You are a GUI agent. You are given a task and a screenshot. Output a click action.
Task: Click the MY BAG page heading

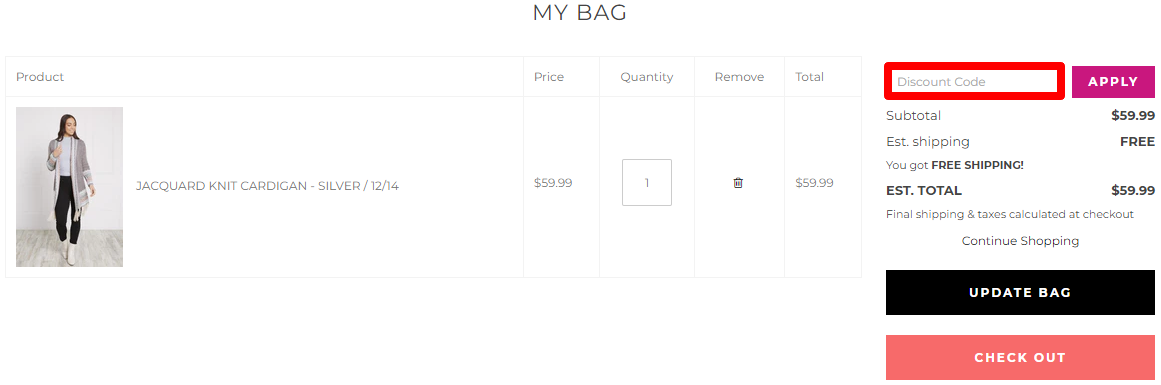click(580, 13)
